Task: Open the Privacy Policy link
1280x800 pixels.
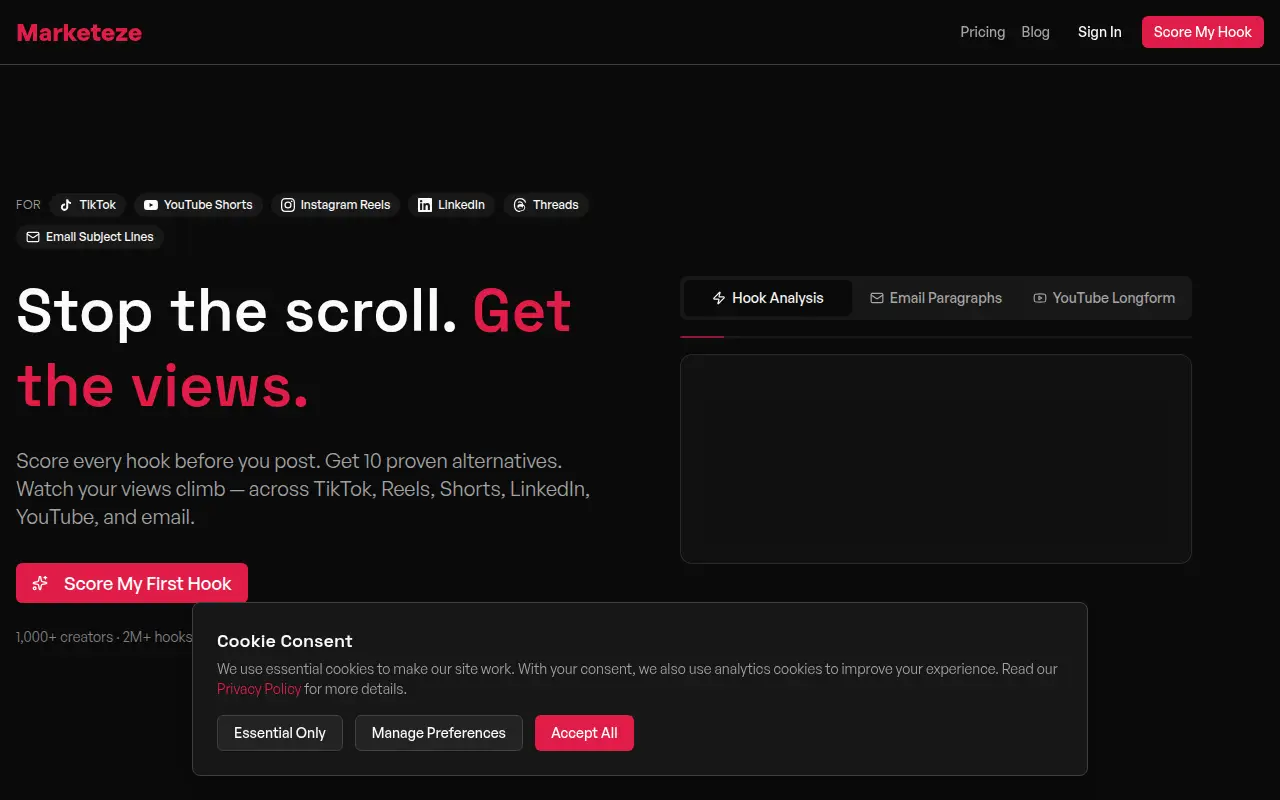Action: [x=259, y=689]
